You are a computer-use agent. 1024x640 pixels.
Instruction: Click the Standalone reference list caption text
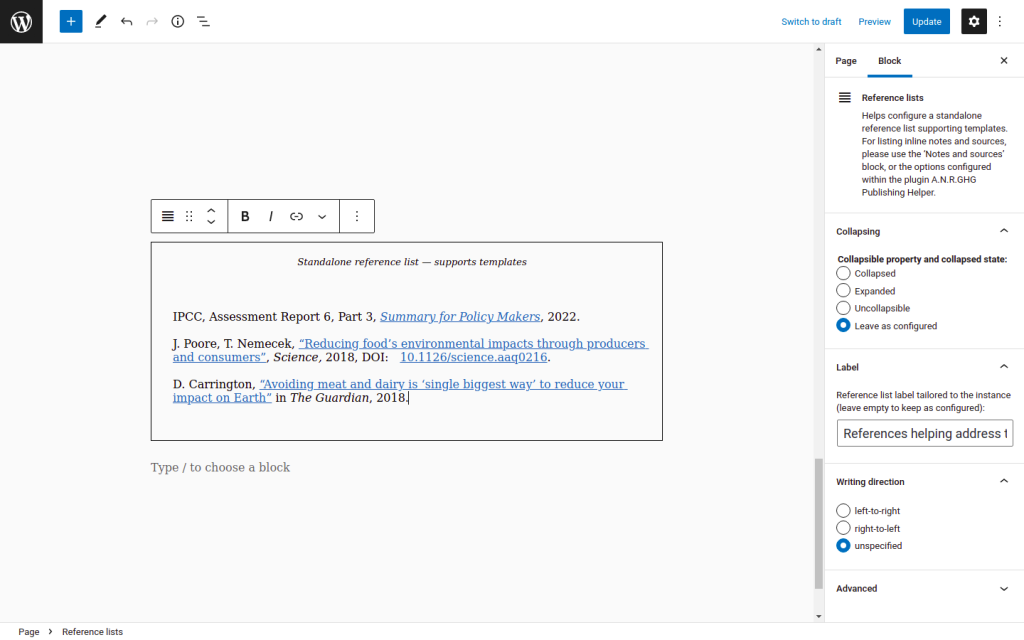[412, 262]
